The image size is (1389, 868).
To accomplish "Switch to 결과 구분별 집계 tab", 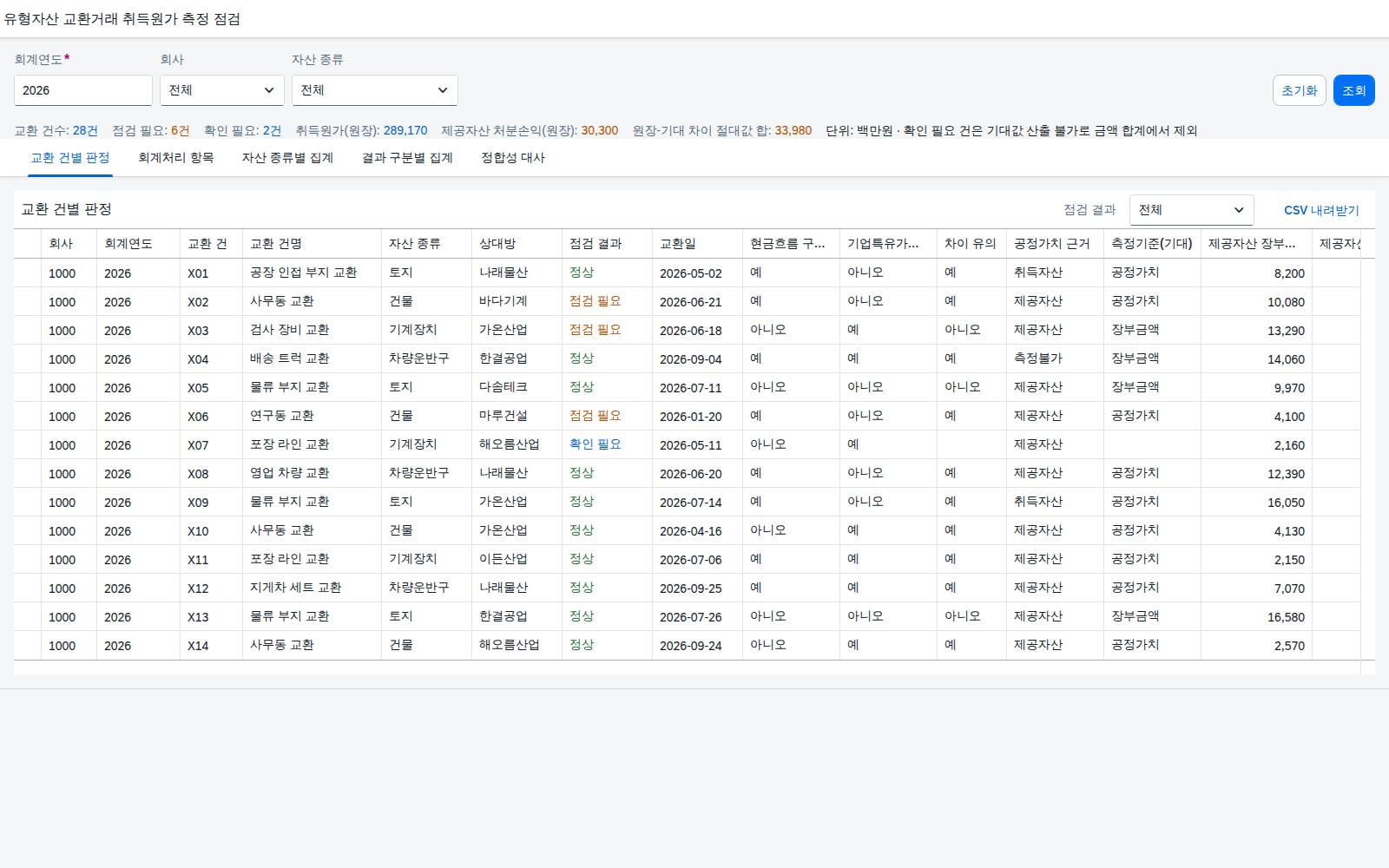I will coord(407,158).
